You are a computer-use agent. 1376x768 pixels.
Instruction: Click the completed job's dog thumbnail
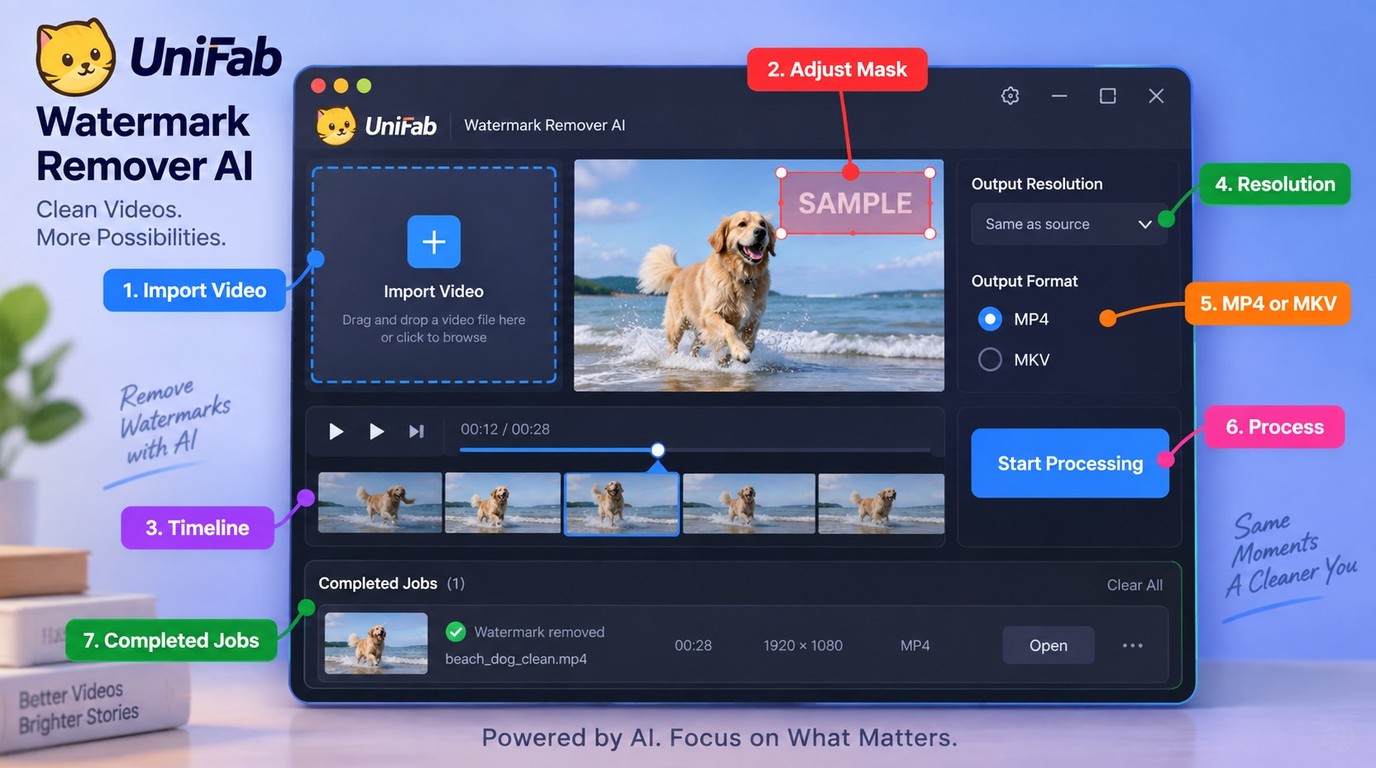click(376, 643)
